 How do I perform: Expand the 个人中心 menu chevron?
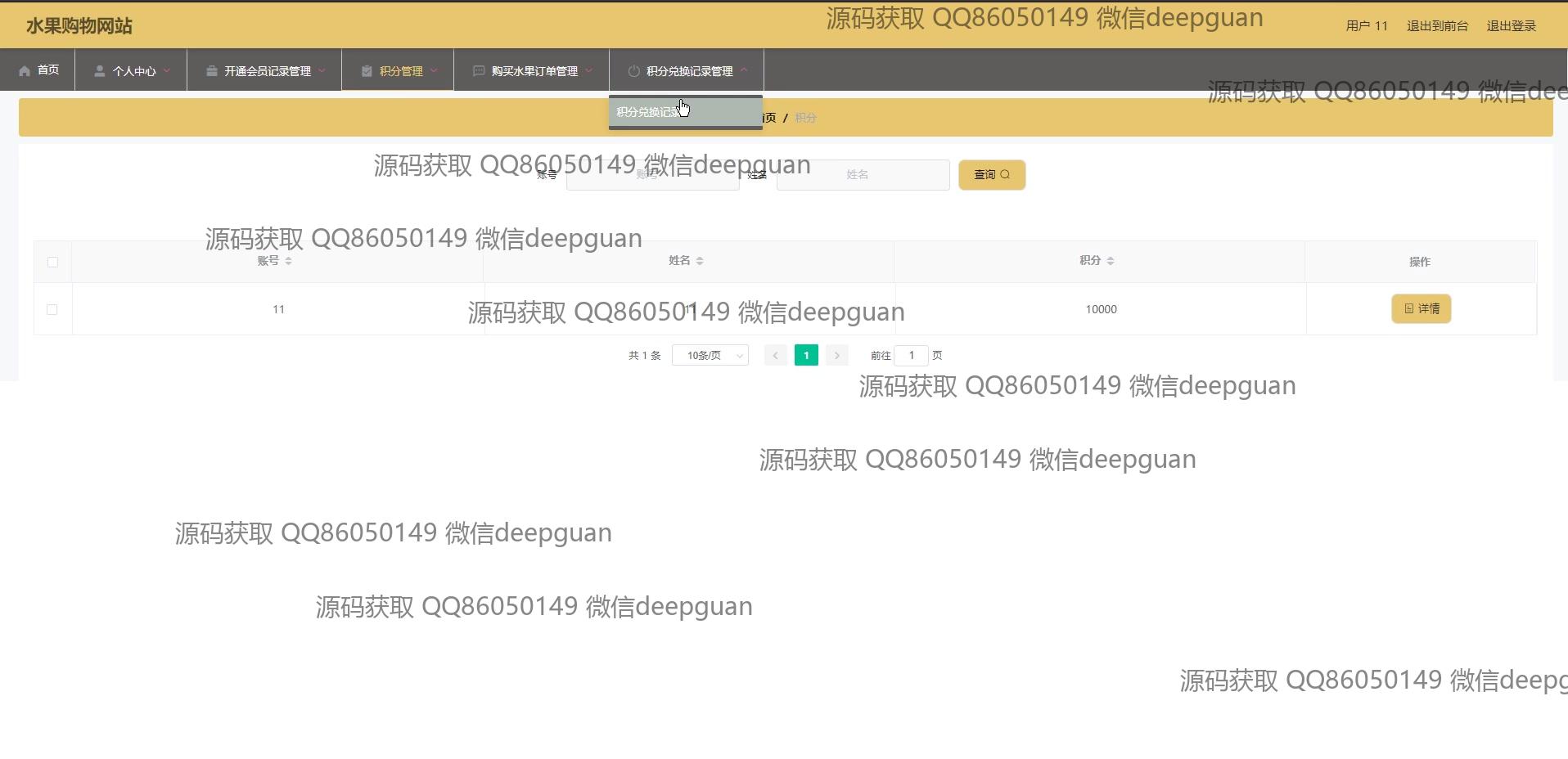coord(167,70)
